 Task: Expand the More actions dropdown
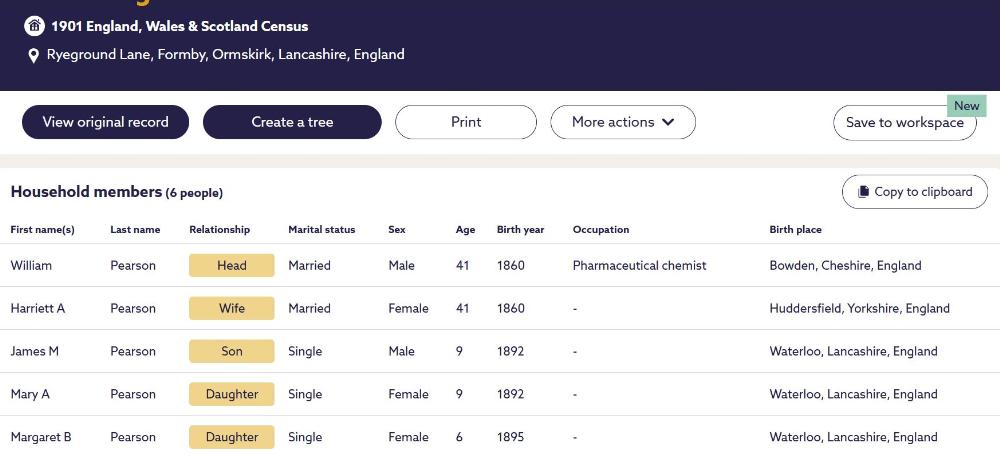(622, 122)
